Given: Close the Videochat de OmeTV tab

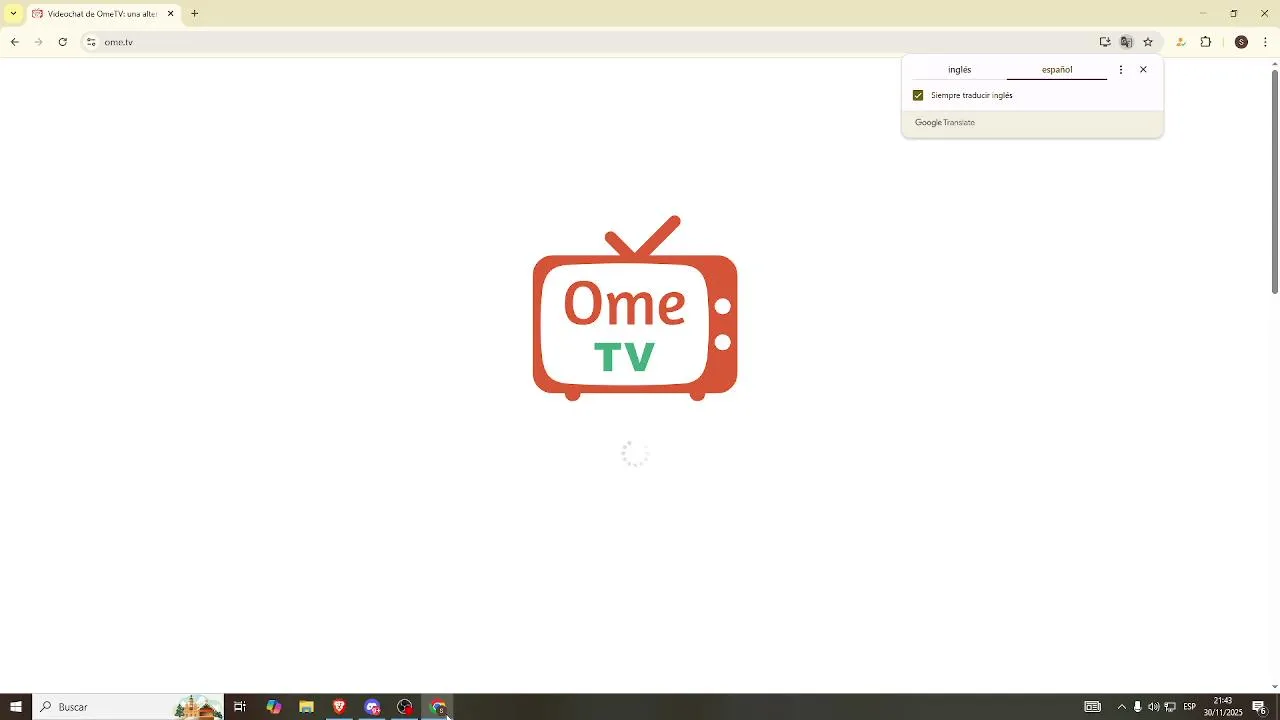Looking at the screenshot, I should coord(170,14).
